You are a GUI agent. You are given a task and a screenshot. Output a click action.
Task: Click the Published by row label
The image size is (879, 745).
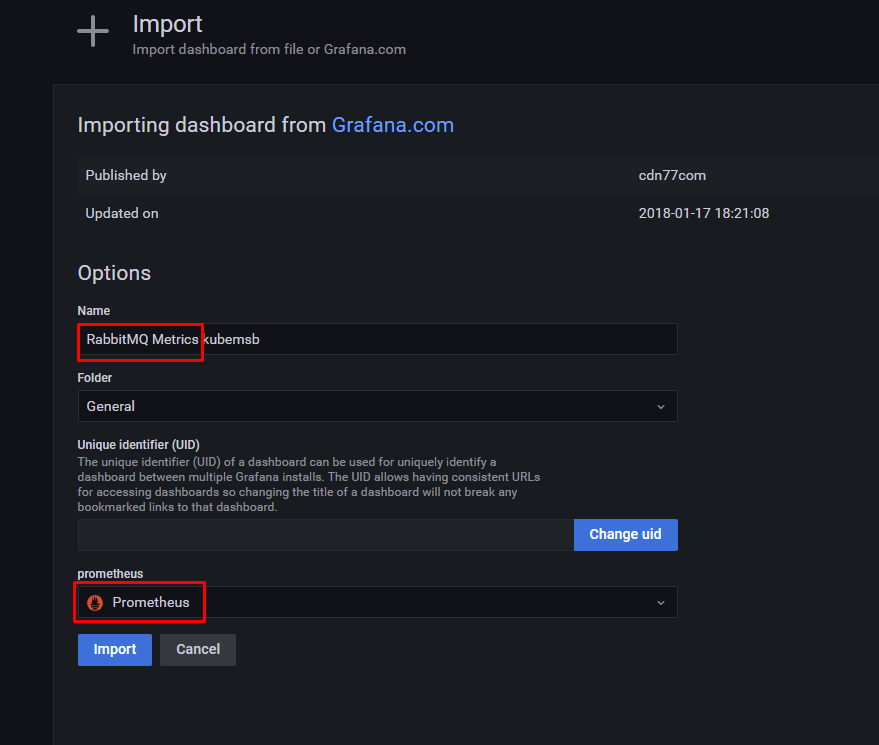click(x=126, y=175)
